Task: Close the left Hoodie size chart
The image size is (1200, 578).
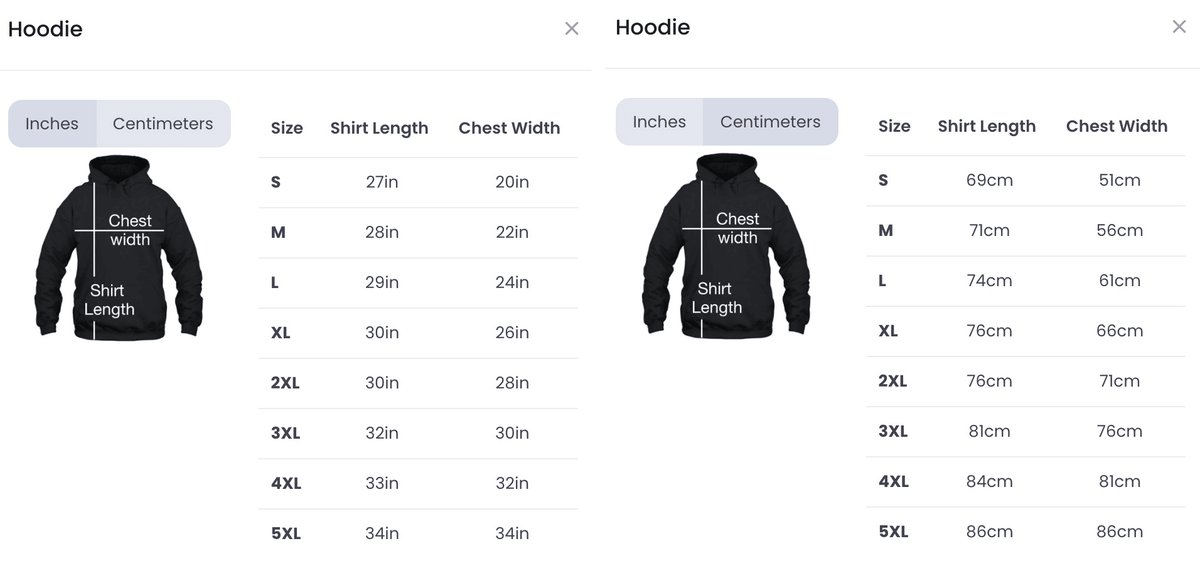Action: tap(571, 29)
